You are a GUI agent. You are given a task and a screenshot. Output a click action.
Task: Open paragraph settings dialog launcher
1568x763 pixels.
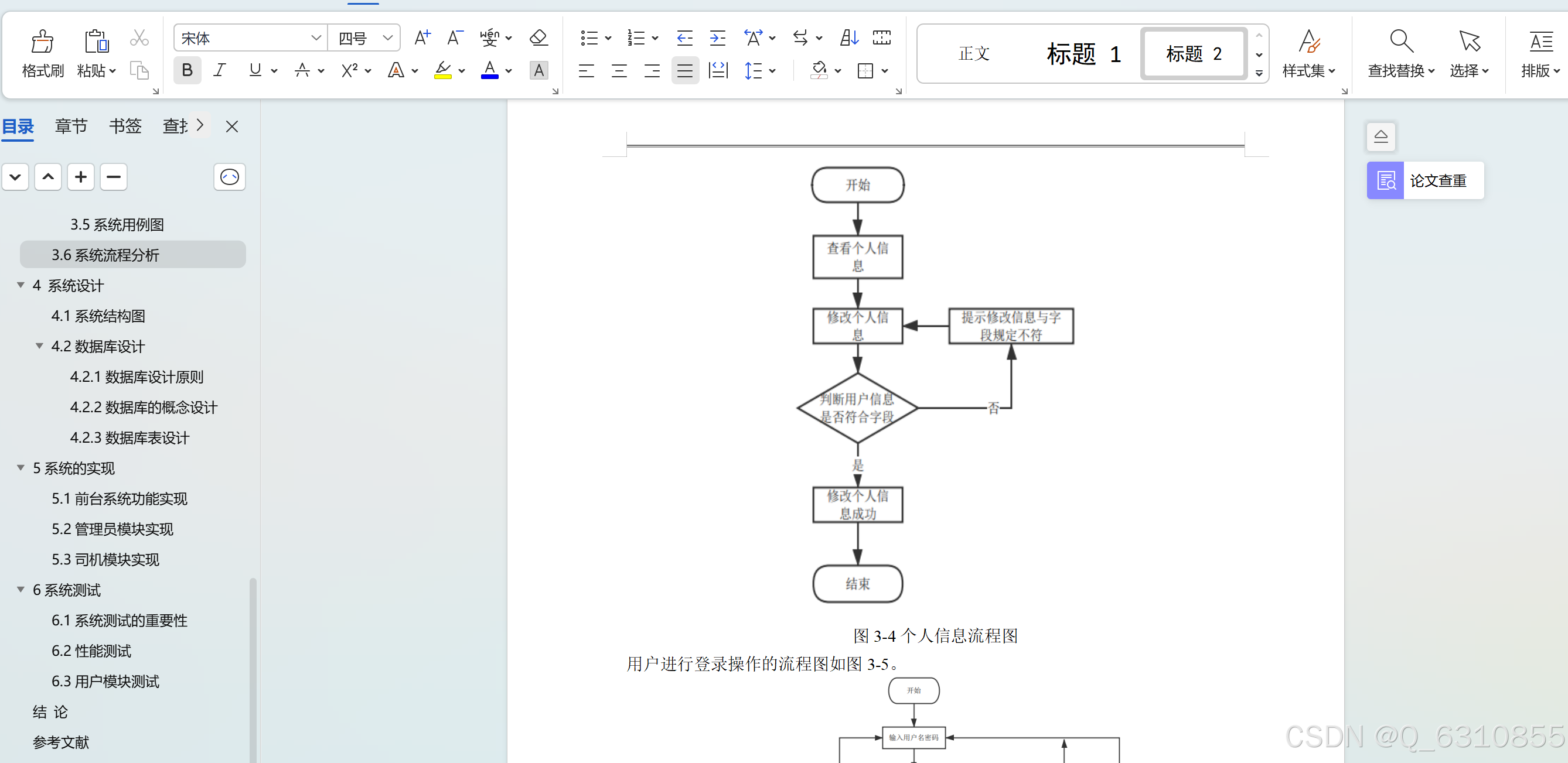tap(898, 91)
